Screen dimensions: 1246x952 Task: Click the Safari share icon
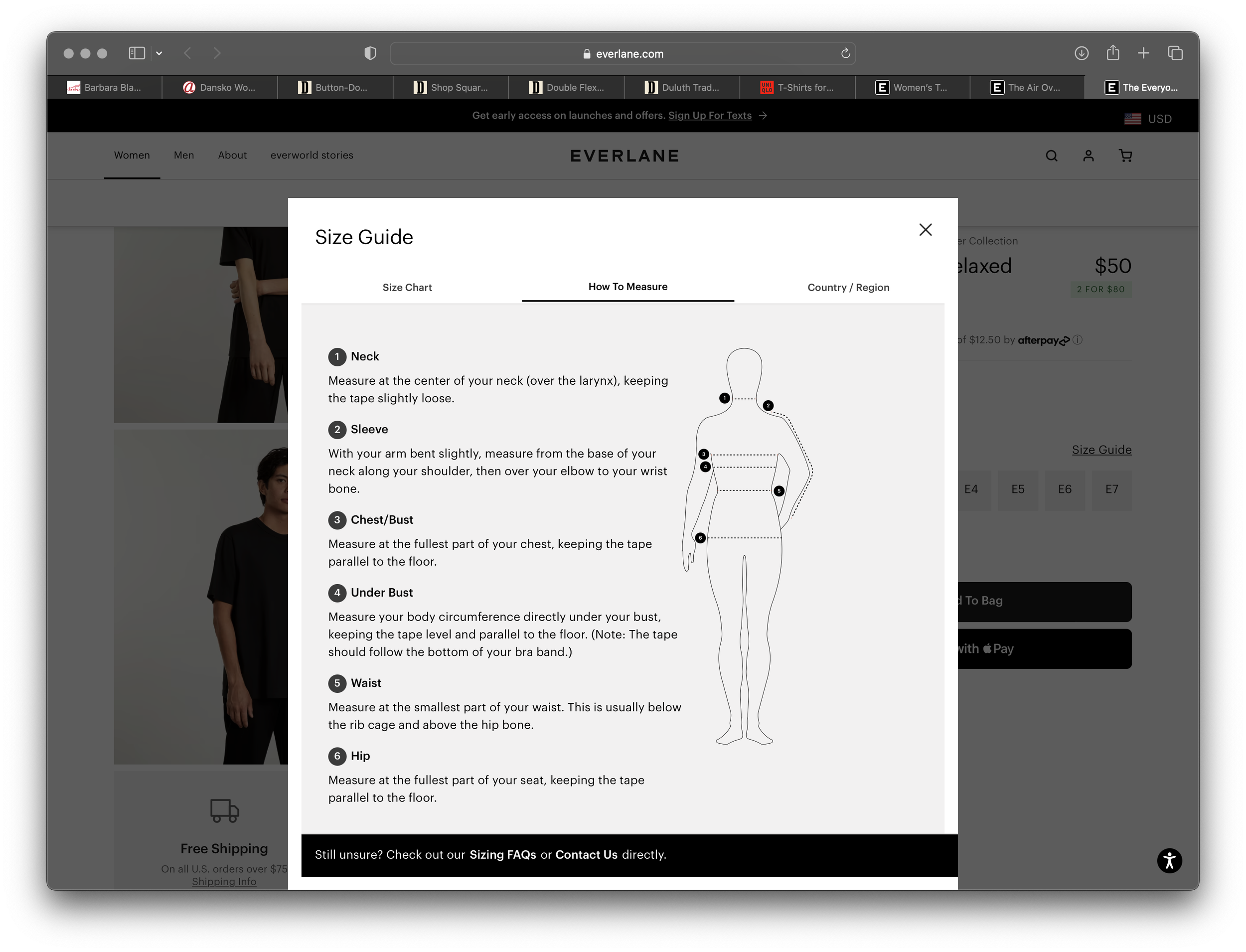[x=1113, y=53]
